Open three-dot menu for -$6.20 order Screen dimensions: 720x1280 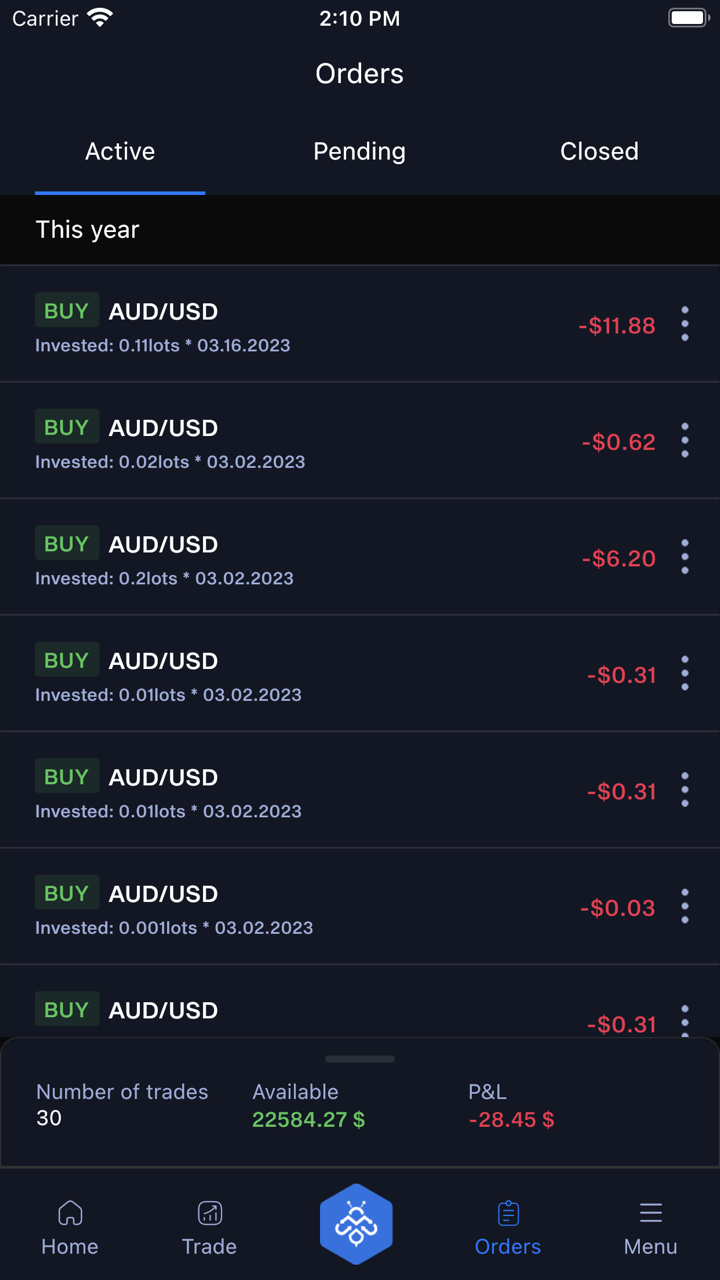coord(685,557)
